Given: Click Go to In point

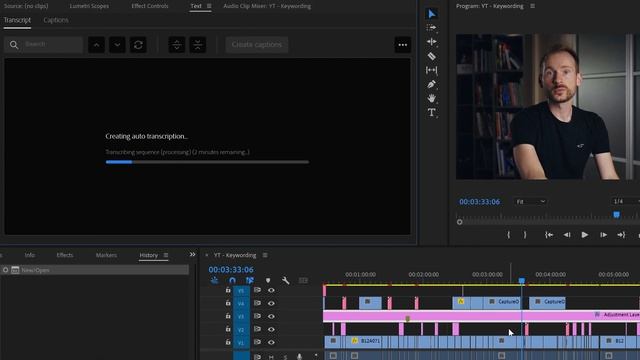Looking at the screenshot, I should 549,235.
